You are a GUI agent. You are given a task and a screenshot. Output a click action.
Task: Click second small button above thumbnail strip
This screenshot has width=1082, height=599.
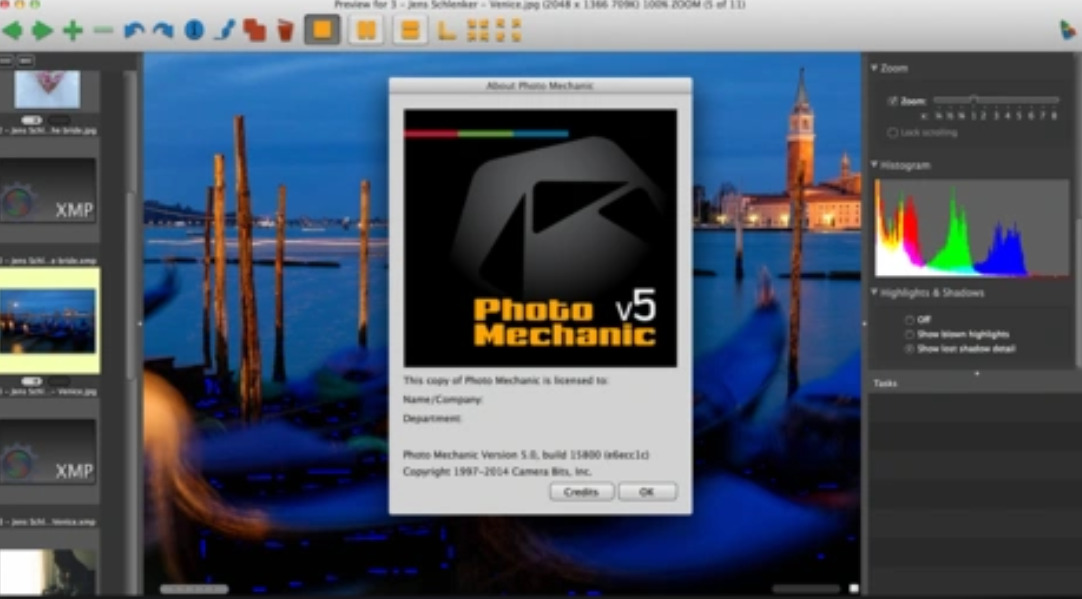[x=26, y=61]
